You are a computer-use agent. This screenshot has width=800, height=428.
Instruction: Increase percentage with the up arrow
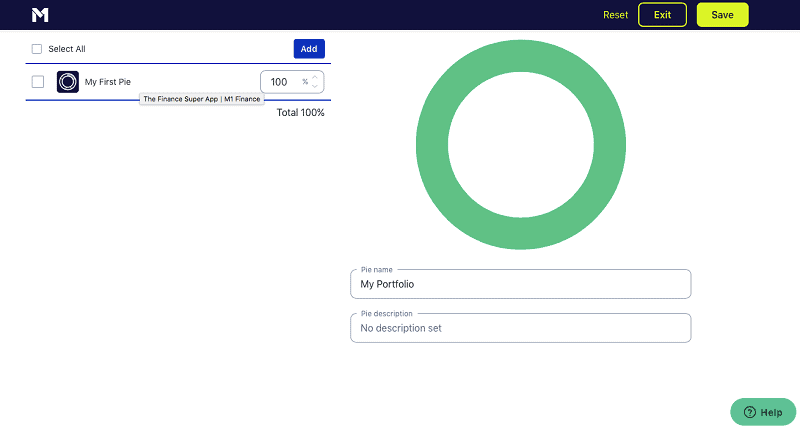coord(316,77)
